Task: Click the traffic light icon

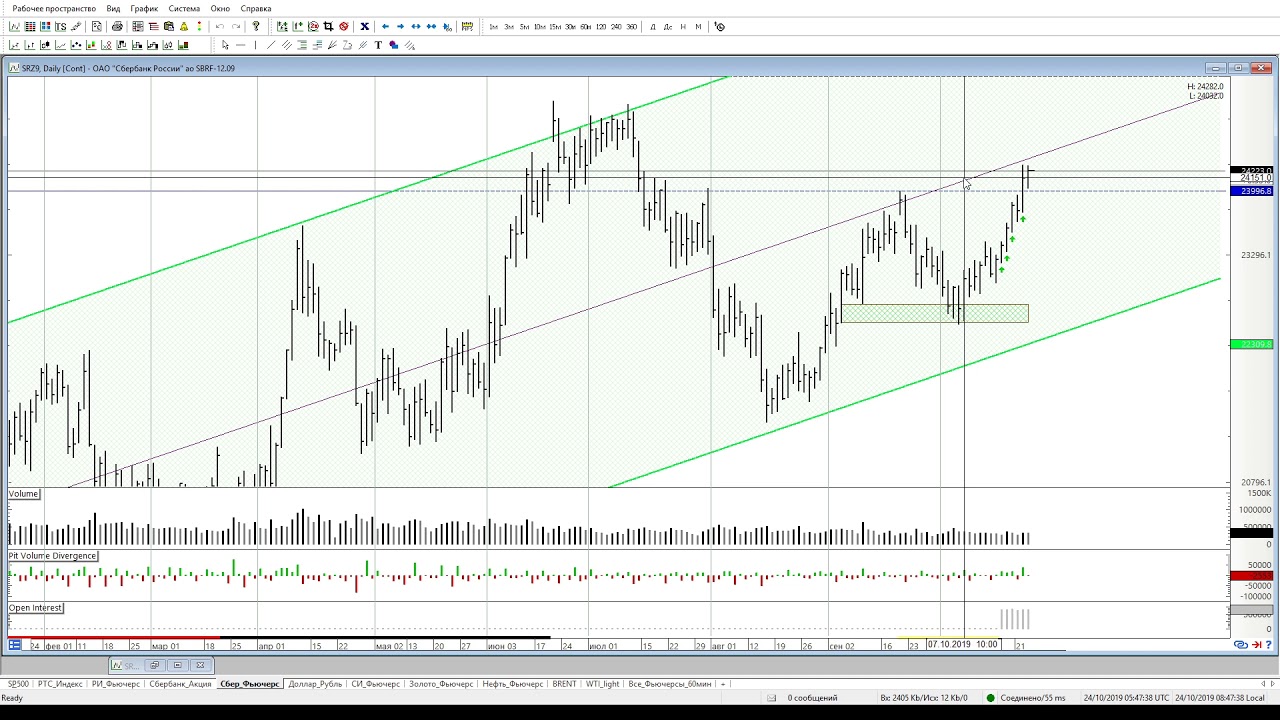Action: [x=200, y=26]
